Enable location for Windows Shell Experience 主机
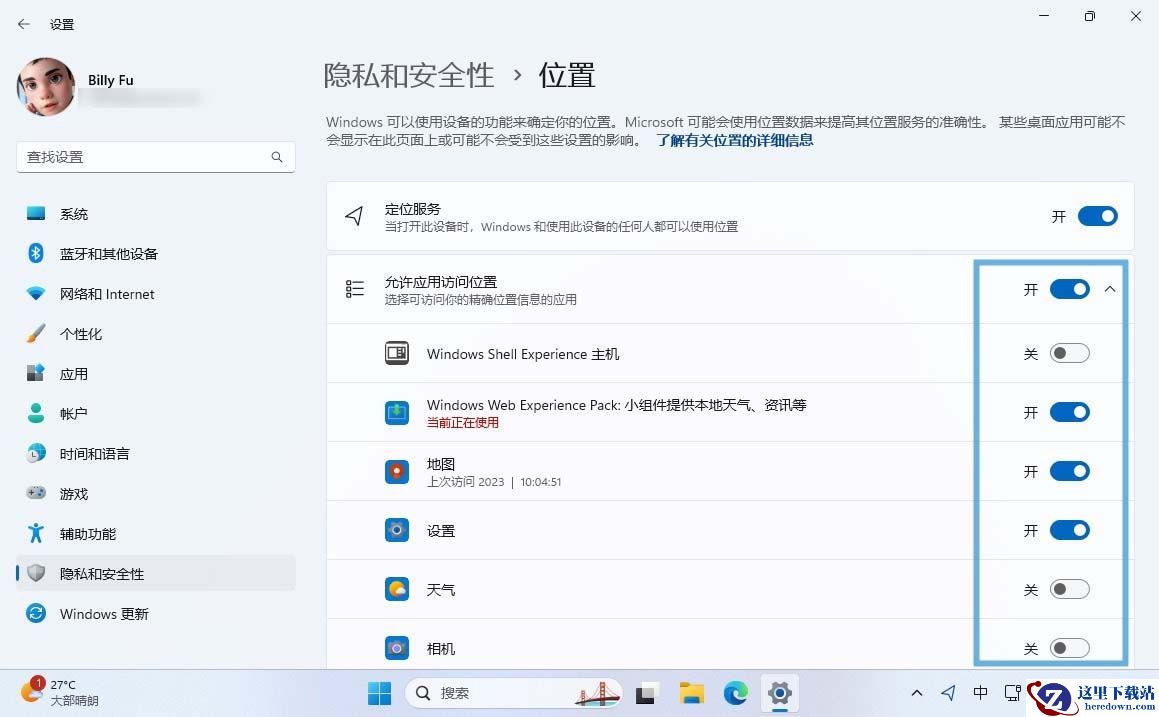This screenshot has height=717, width=1159. [x=1070, y=353]
